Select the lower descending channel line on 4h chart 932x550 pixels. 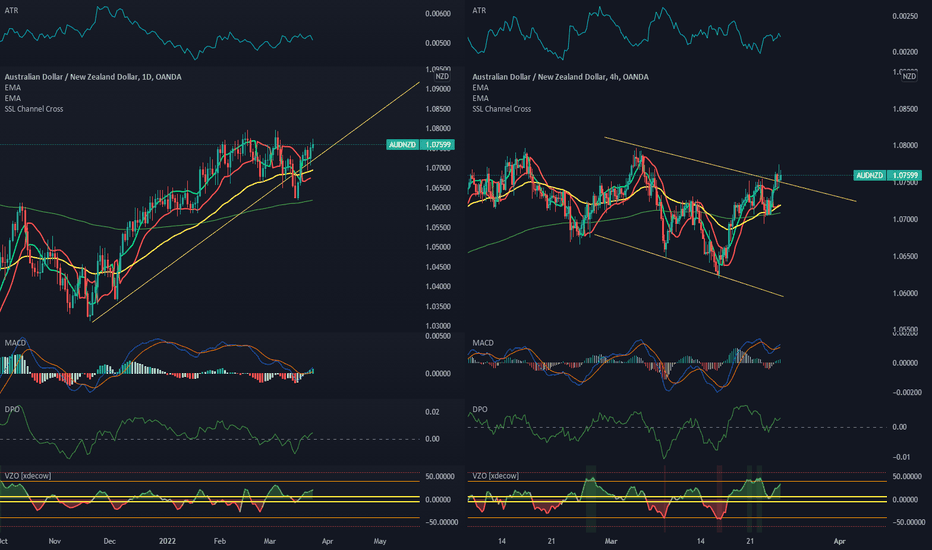(x=689, y=265)
